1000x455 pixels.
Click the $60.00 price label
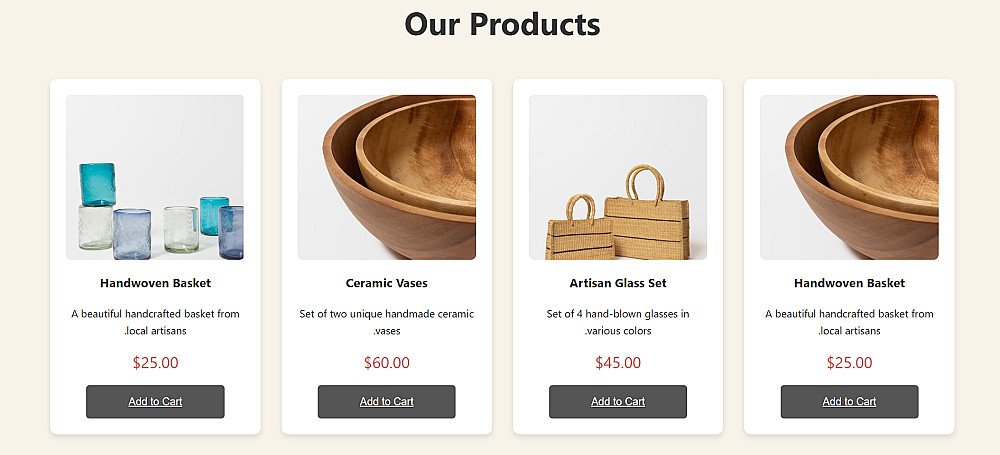coord(386,363)
